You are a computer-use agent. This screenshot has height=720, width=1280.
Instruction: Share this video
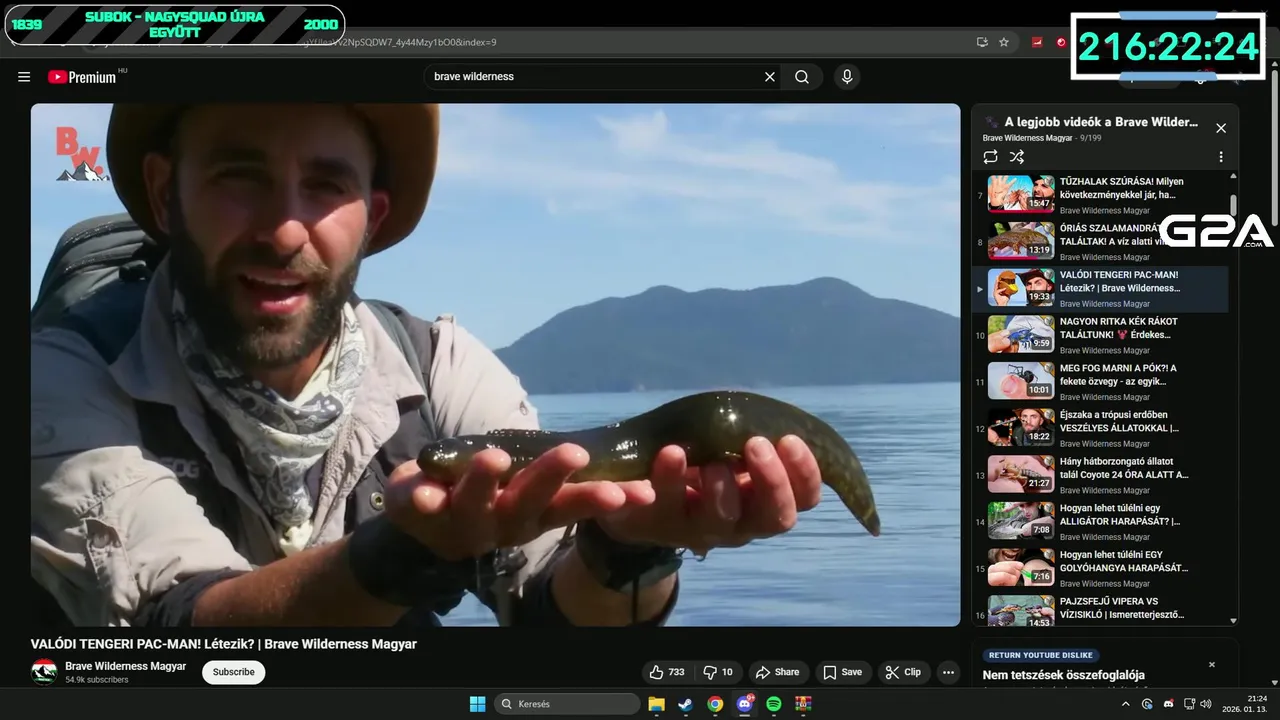(x=777, y=672)
